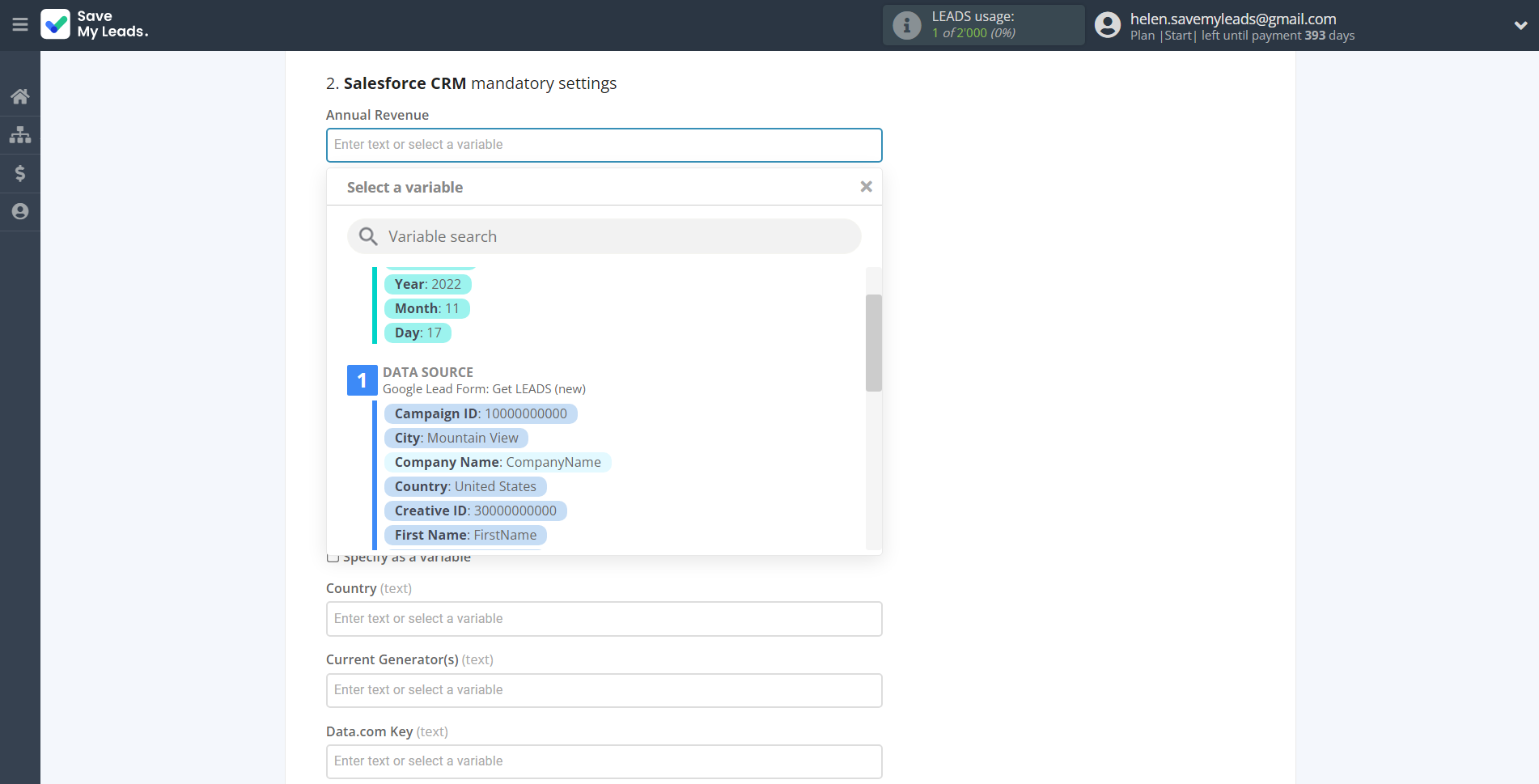This screenshot has height=784, width=1539.
Task: Click the SaveMyLeads logo
Action: coord(95,24)
